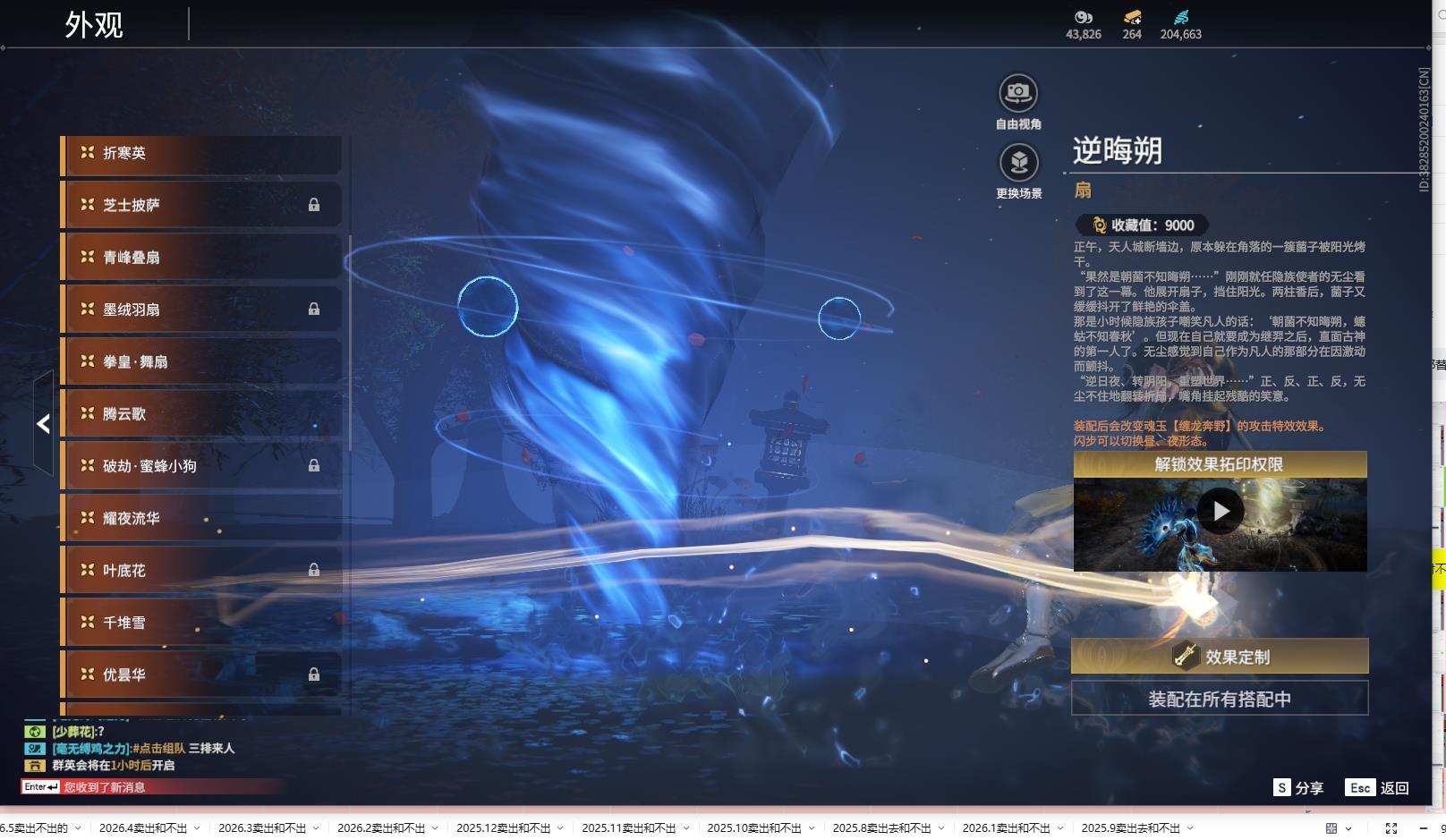Select the 优昙华 skin
This screenshot has height=840, width=1446.
(x=201, y=674)
